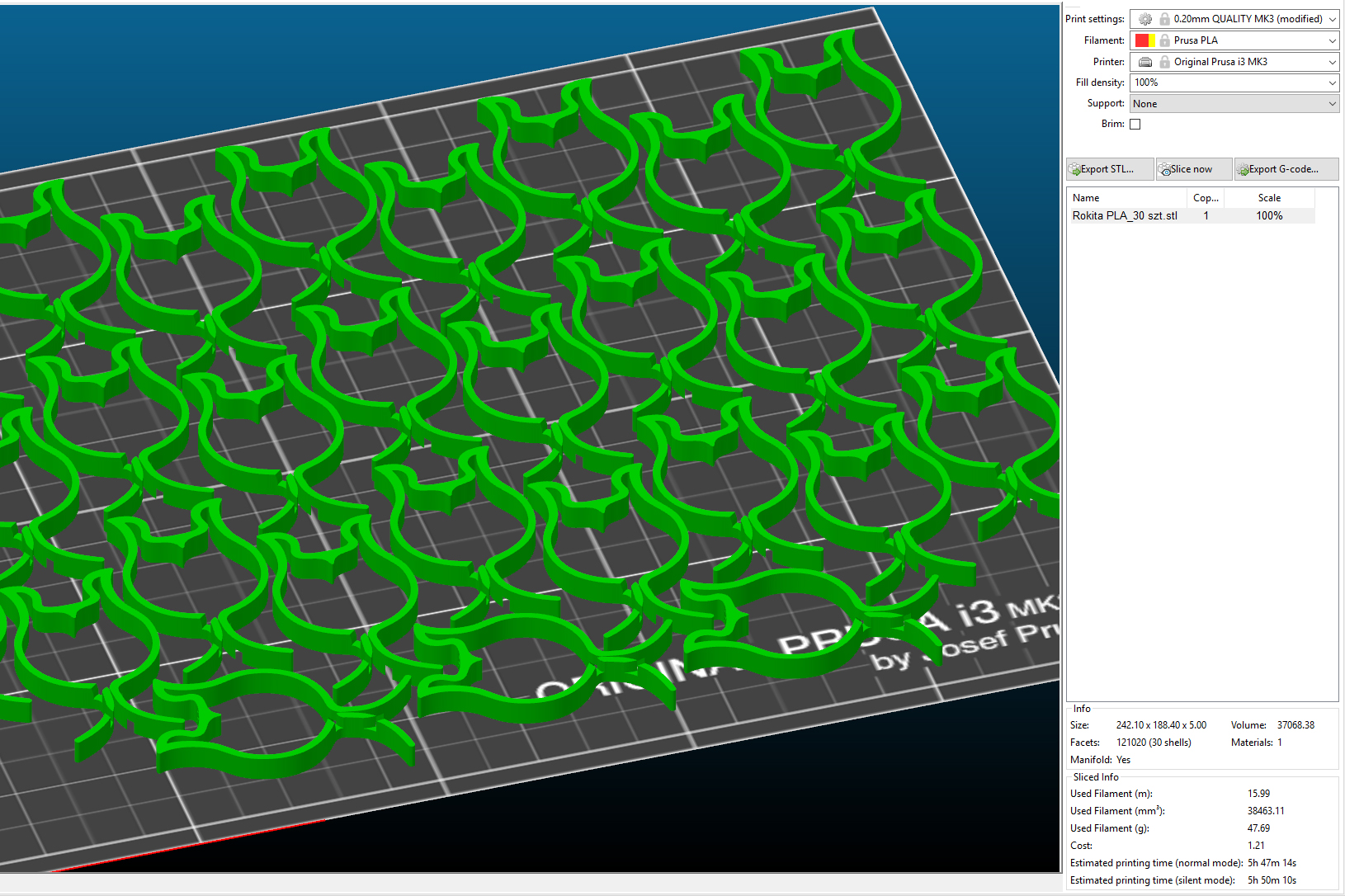Click the normal mode time 5h 47m 14s

coord(1272,863)
